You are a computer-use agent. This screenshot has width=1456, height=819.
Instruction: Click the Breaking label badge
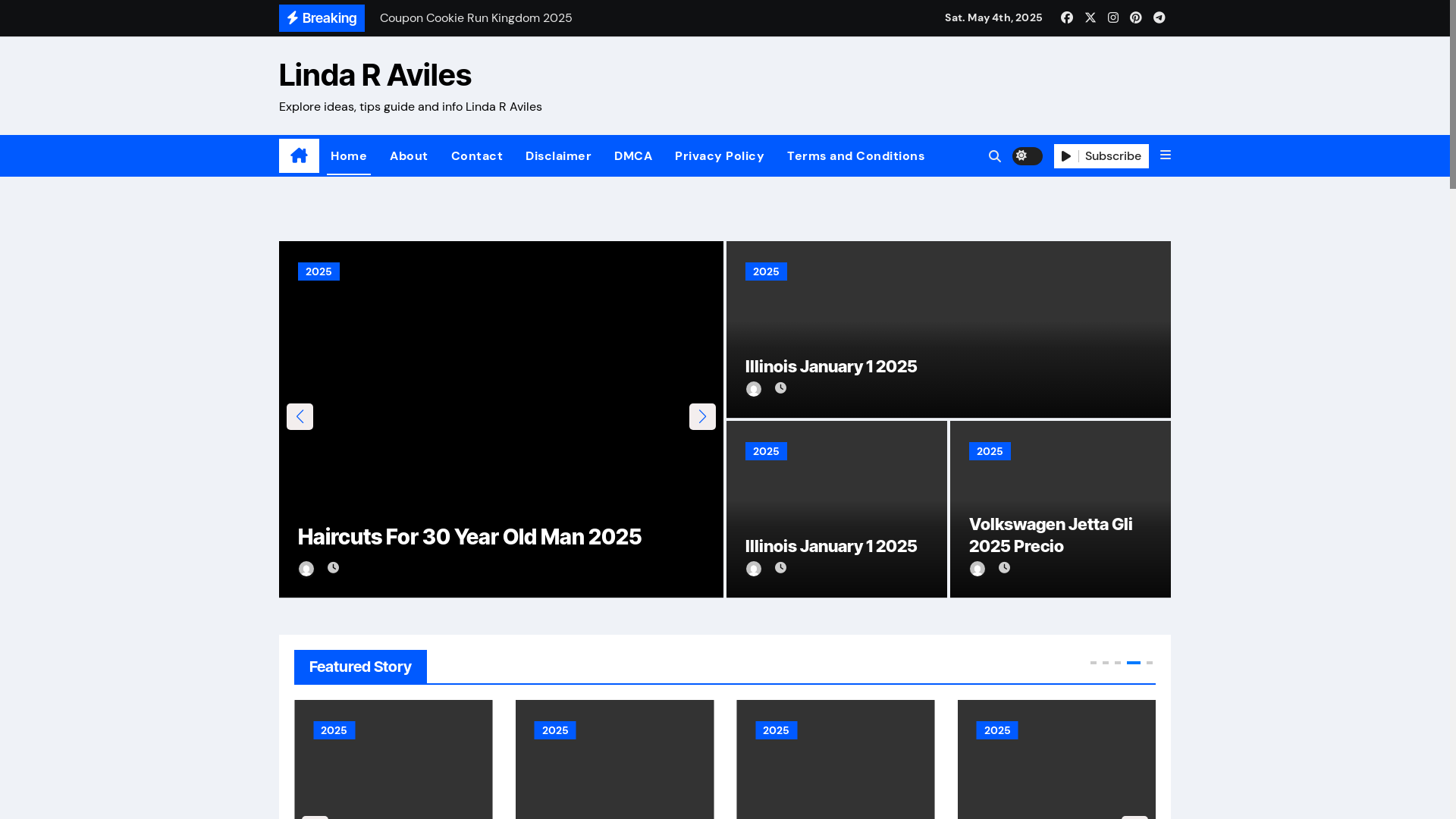(x=322, y=18)
